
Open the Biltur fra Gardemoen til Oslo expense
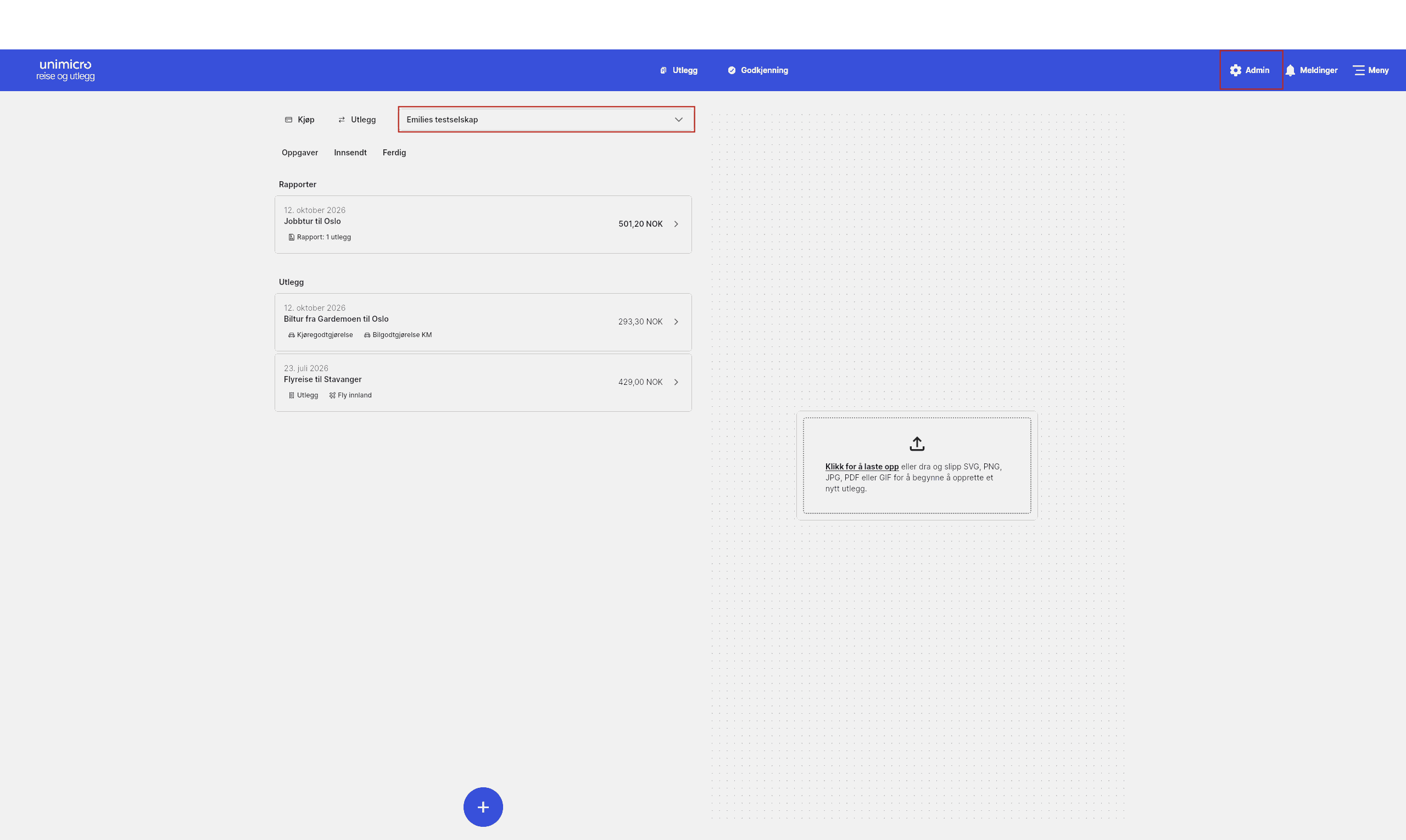[x=483, y=322]
